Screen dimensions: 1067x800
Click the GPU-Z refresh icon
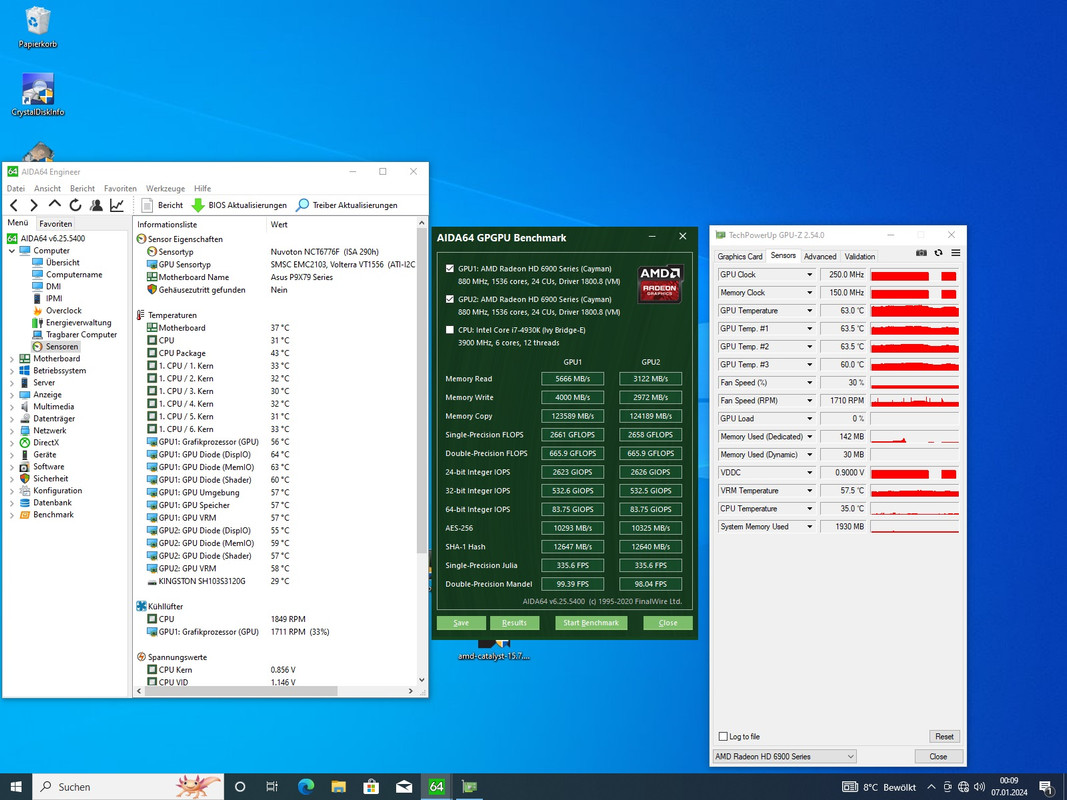click(x=938, y=252)
